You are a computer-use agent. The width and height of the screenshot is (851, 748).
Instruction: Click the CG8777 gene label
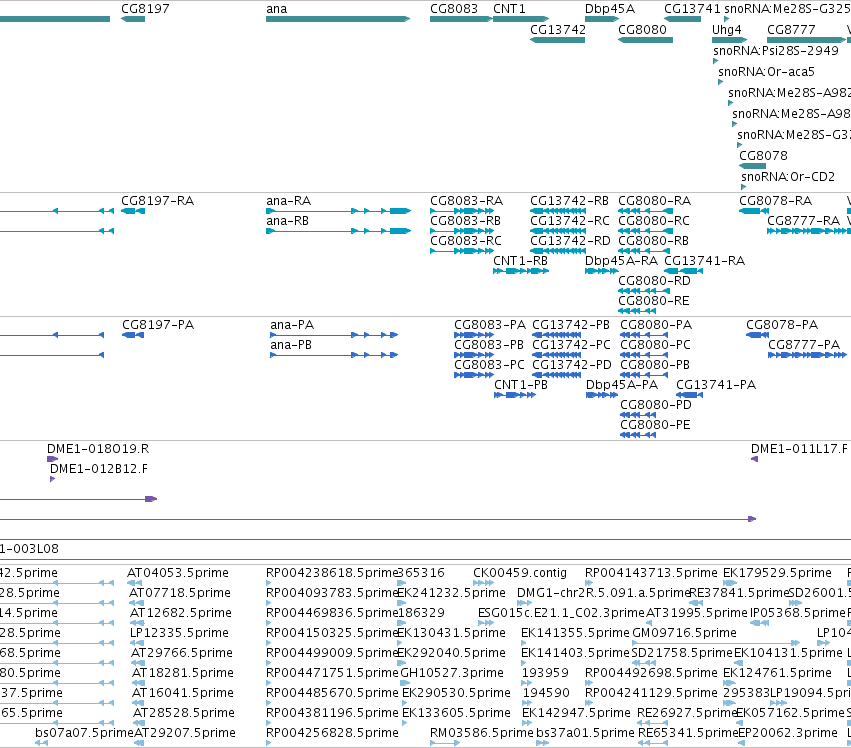(791, 30)
